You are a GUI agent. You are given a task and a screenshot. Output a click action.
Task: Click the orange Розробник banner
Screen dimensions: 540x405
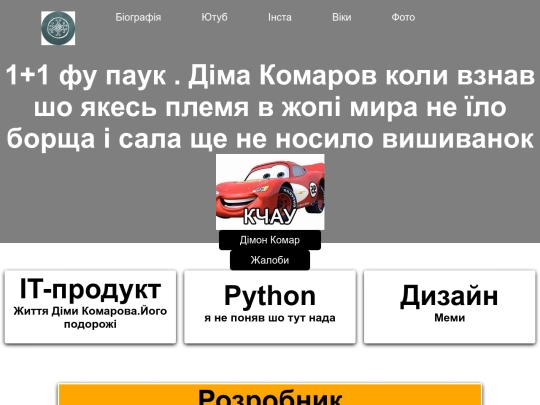tap(270, 394)
